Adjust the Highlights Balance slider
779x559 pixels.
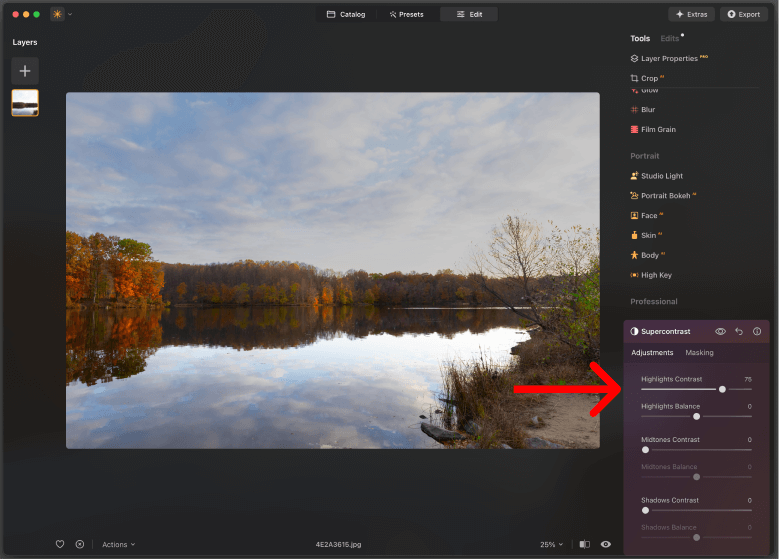(x=697, y=416)
